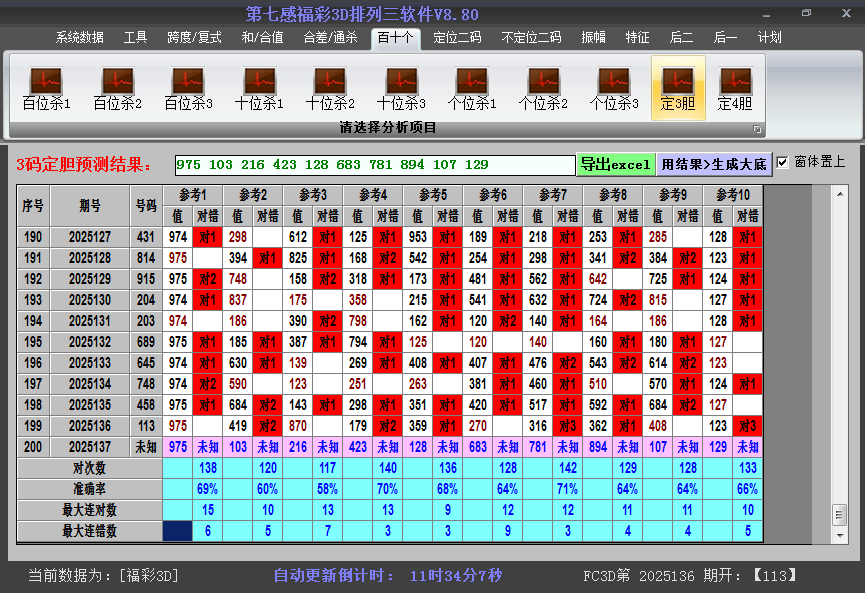The image size is (865, 593).
Task: Select the row for period 2025133
Action: click(x=390, y=363)
